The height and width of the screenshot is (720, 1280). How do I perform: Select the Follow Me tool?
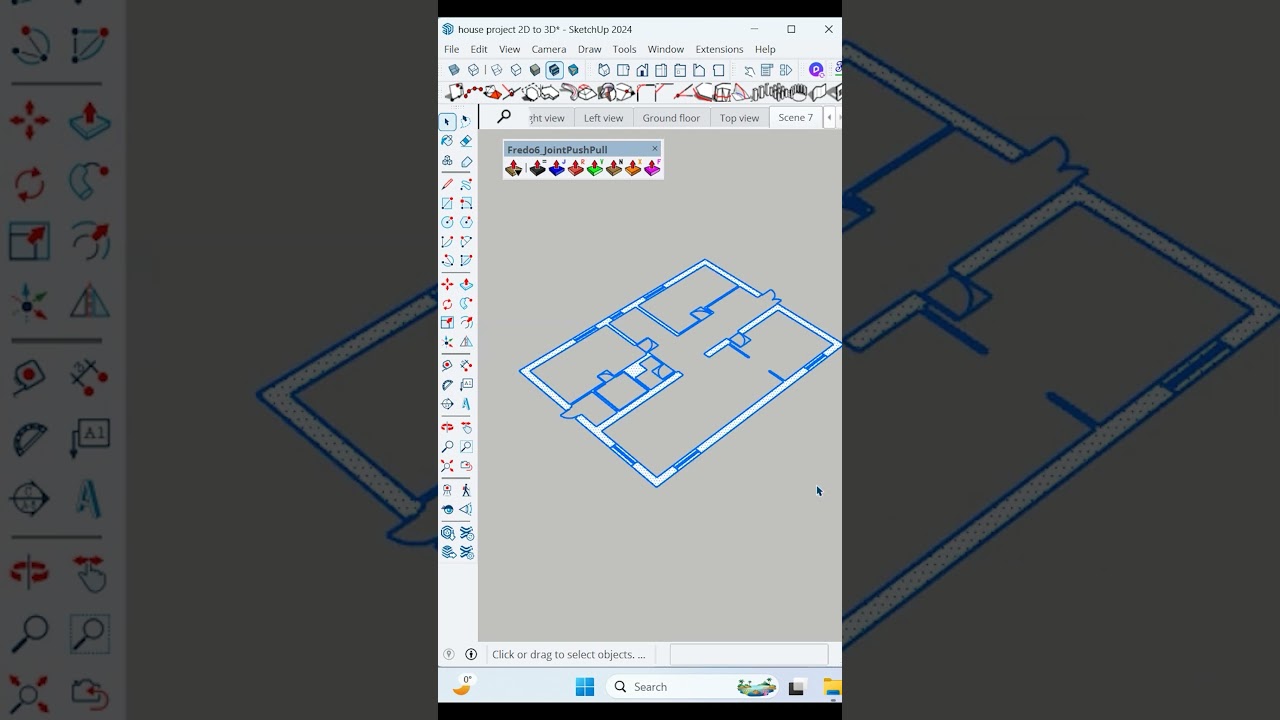pos(466,304)
